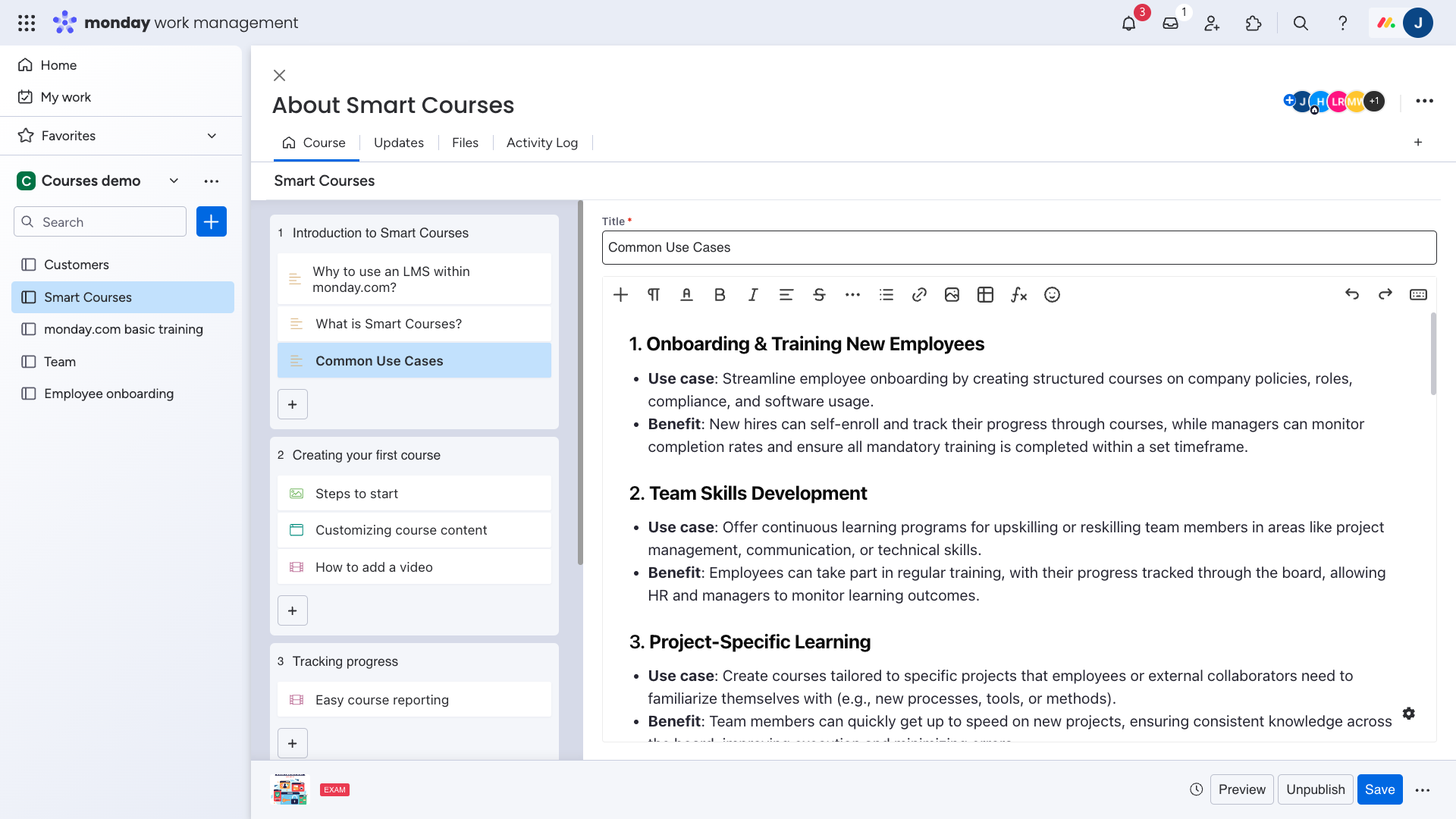Open the text color icon

(x=686, y=295)
